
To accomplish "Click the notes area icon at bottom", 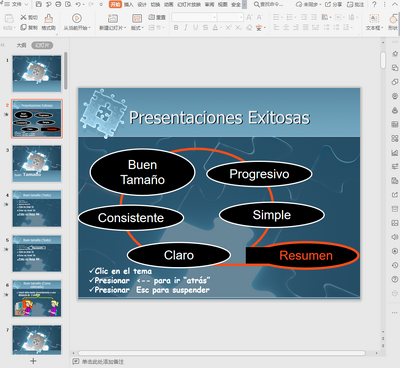I will (76, 361).
